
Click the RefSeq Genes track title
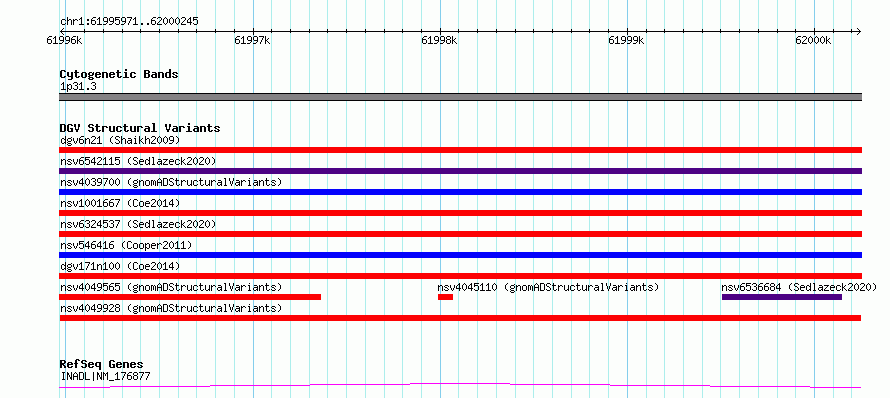point(102,364)
